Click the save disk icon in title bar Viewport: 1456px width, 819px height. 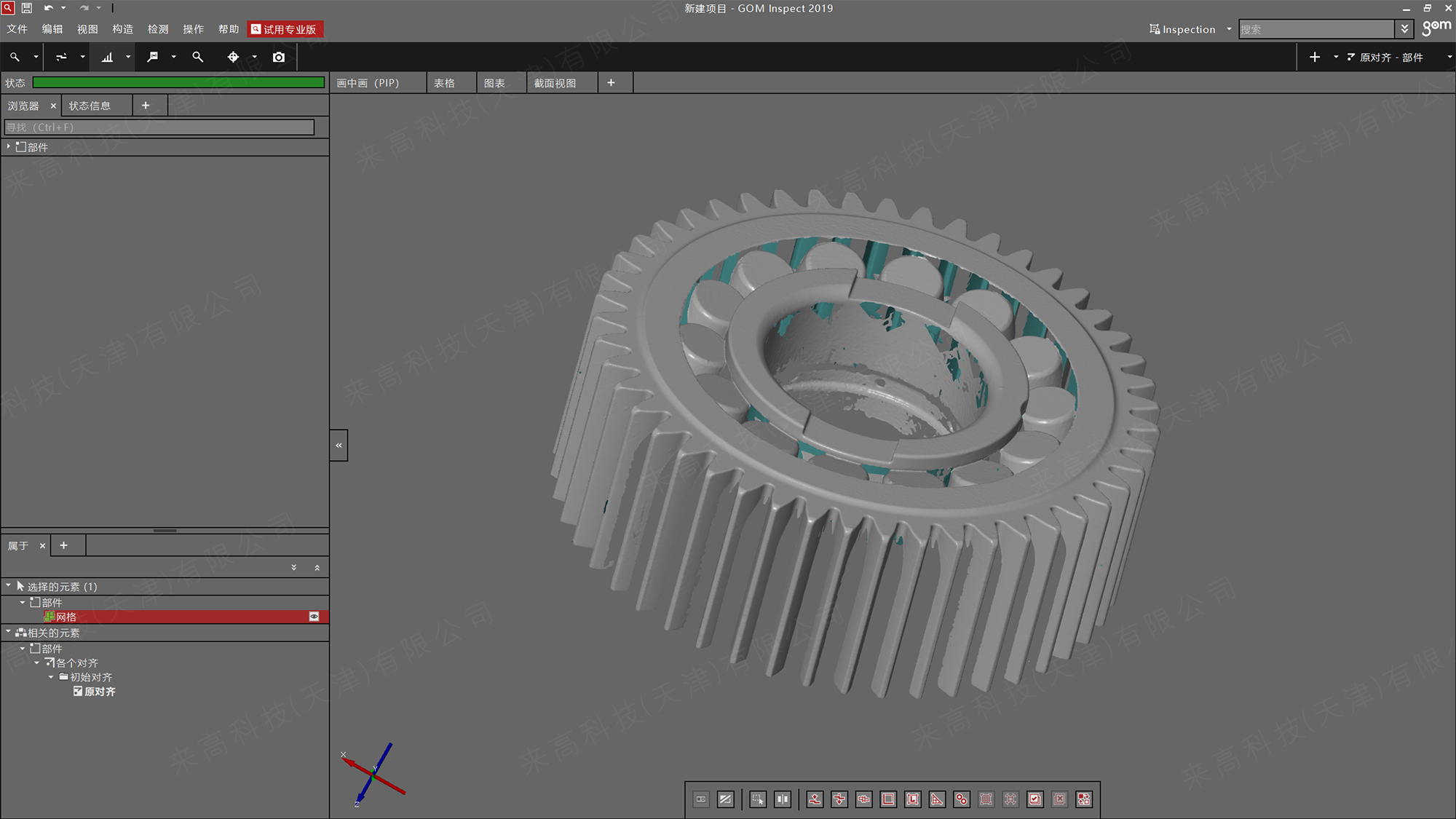coord(27,8)
